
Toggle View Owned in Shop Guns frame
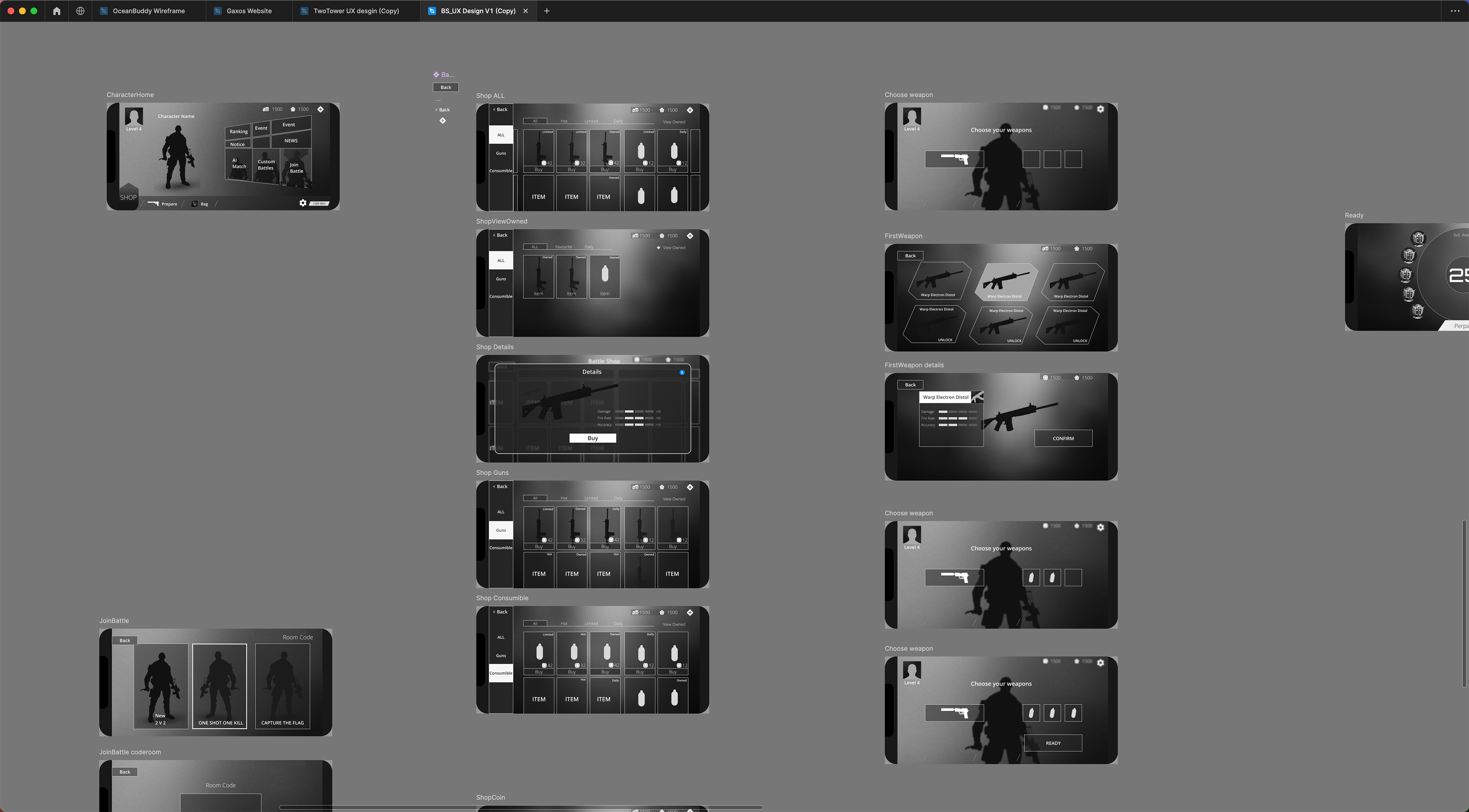[x=673, y=499]
